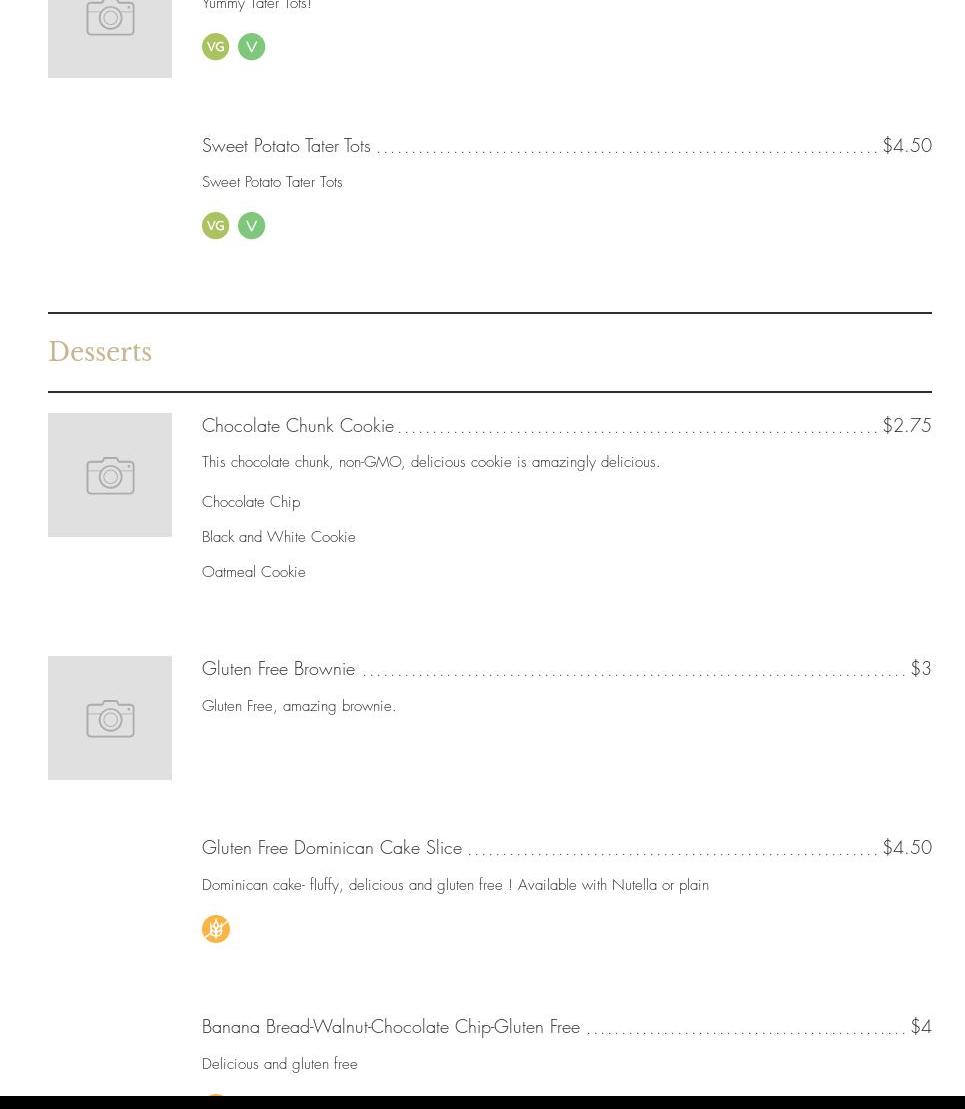The width and height of the screenshot is (965, 1109).
Task: Click V badge under Sweet Potato Tater Tots
Action: [x=251, y=226]
